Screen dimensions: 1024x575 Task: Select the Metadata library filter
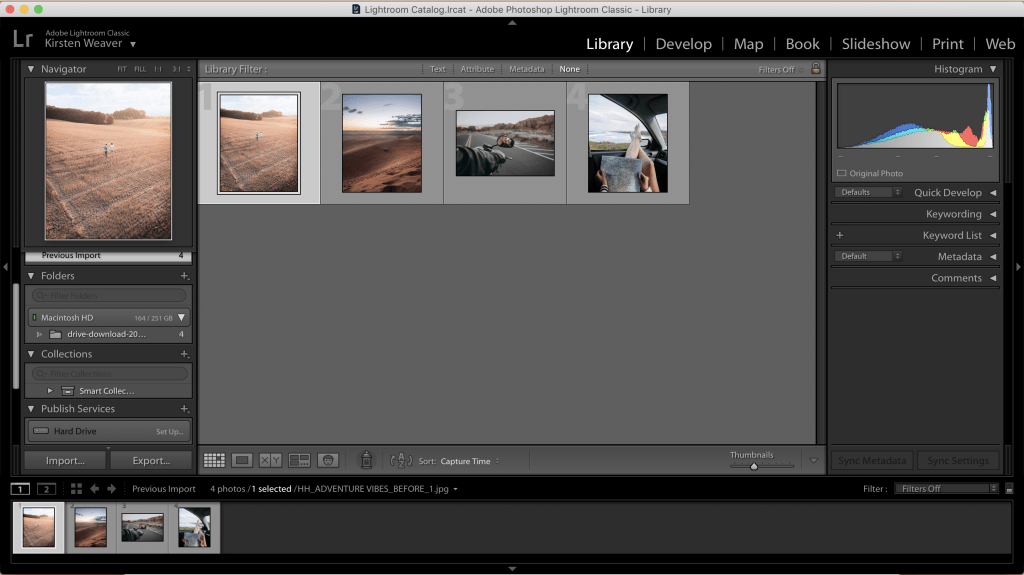[526, 69]
